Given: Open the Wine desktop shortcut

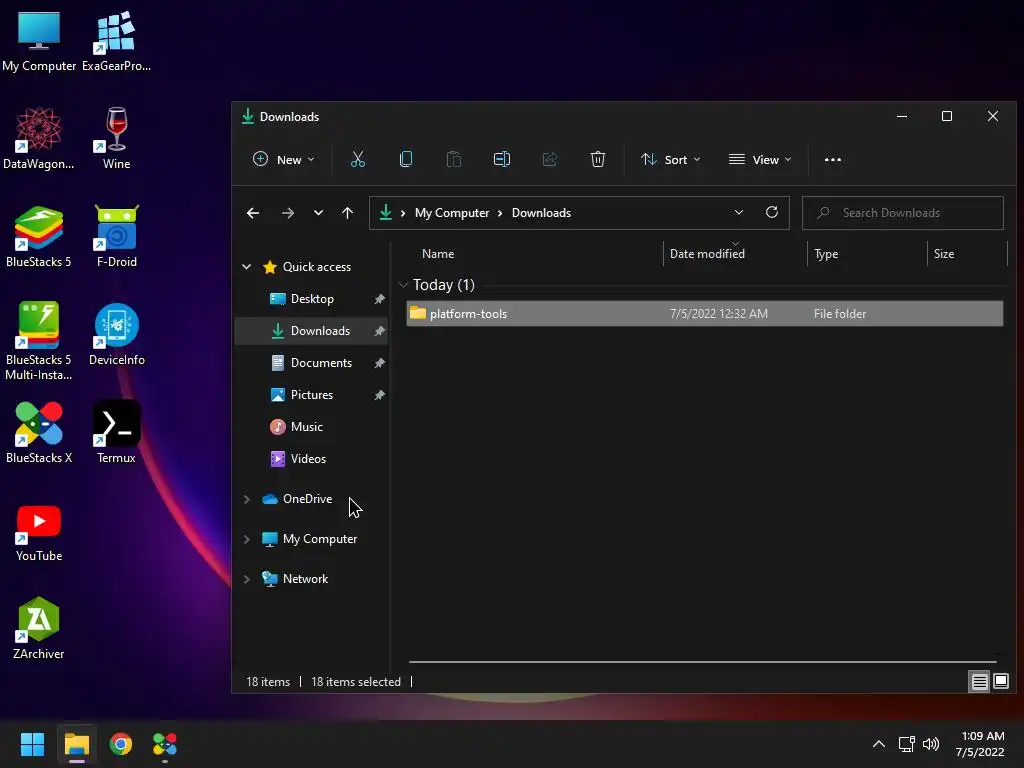Looking at the screenshot, I should [x=116, y=138].
